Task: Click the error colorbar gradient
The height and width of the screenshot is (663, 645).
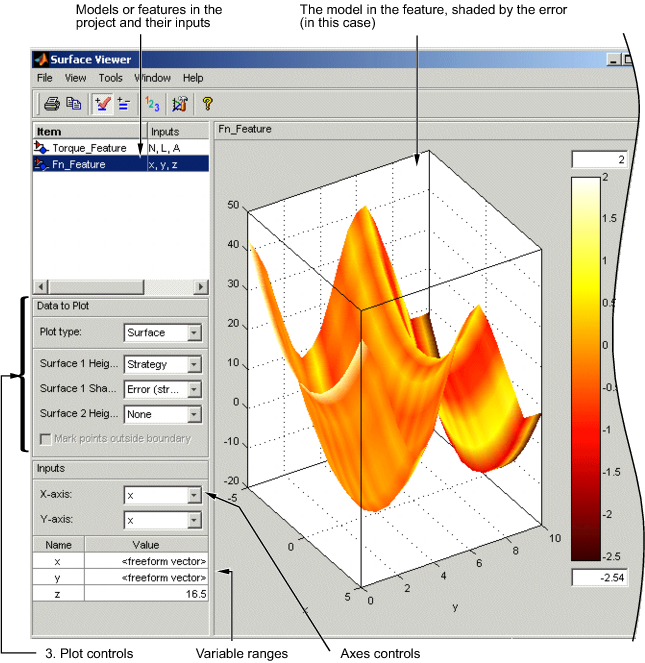Action: point(586,369)
